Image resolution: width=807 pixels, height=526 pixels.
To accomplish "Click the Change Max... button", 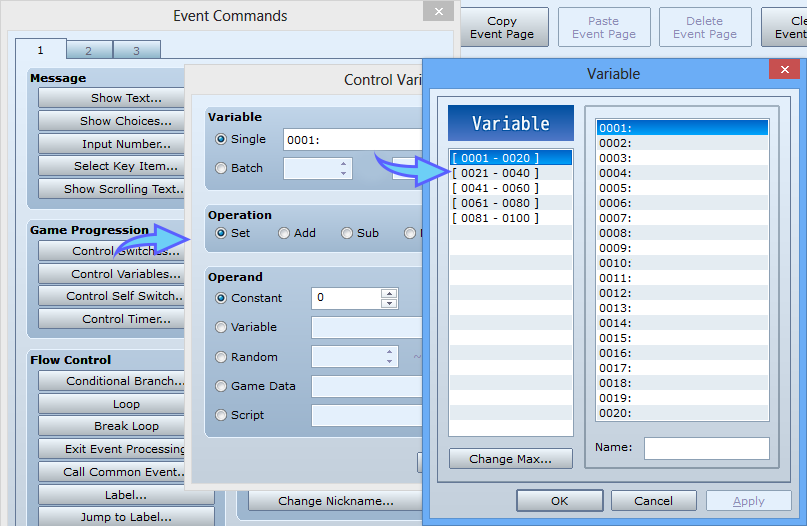I will tap(510, 459).
